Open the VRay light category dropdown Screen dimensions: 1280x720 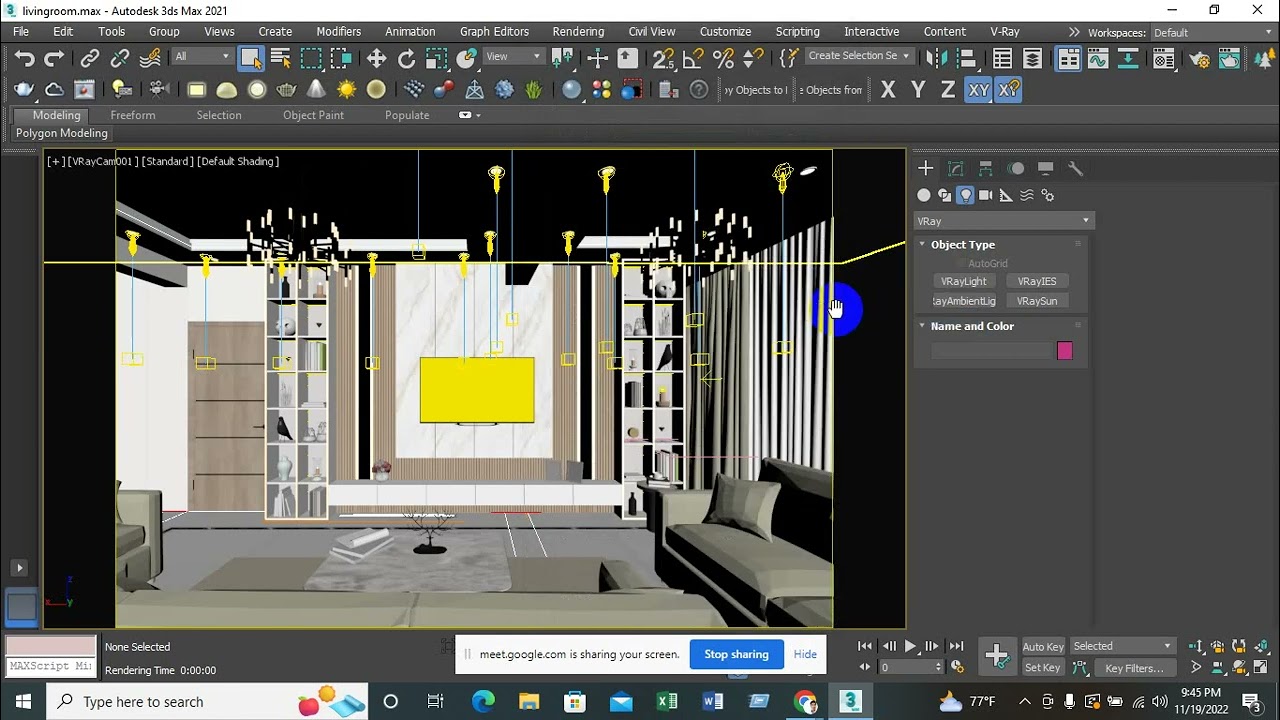(x=1004, y=221)
